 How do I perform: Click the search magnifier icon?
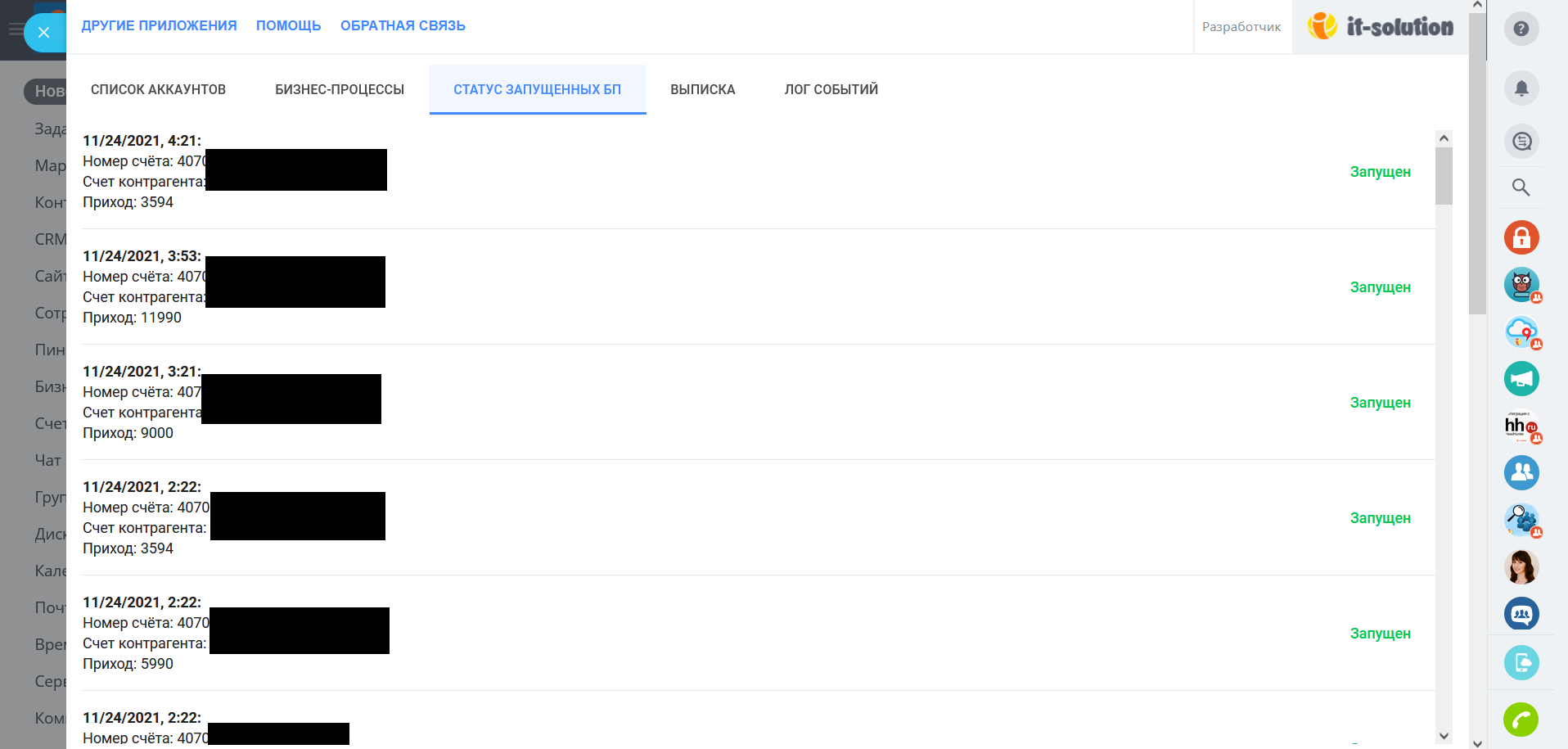coord(1521,187)
